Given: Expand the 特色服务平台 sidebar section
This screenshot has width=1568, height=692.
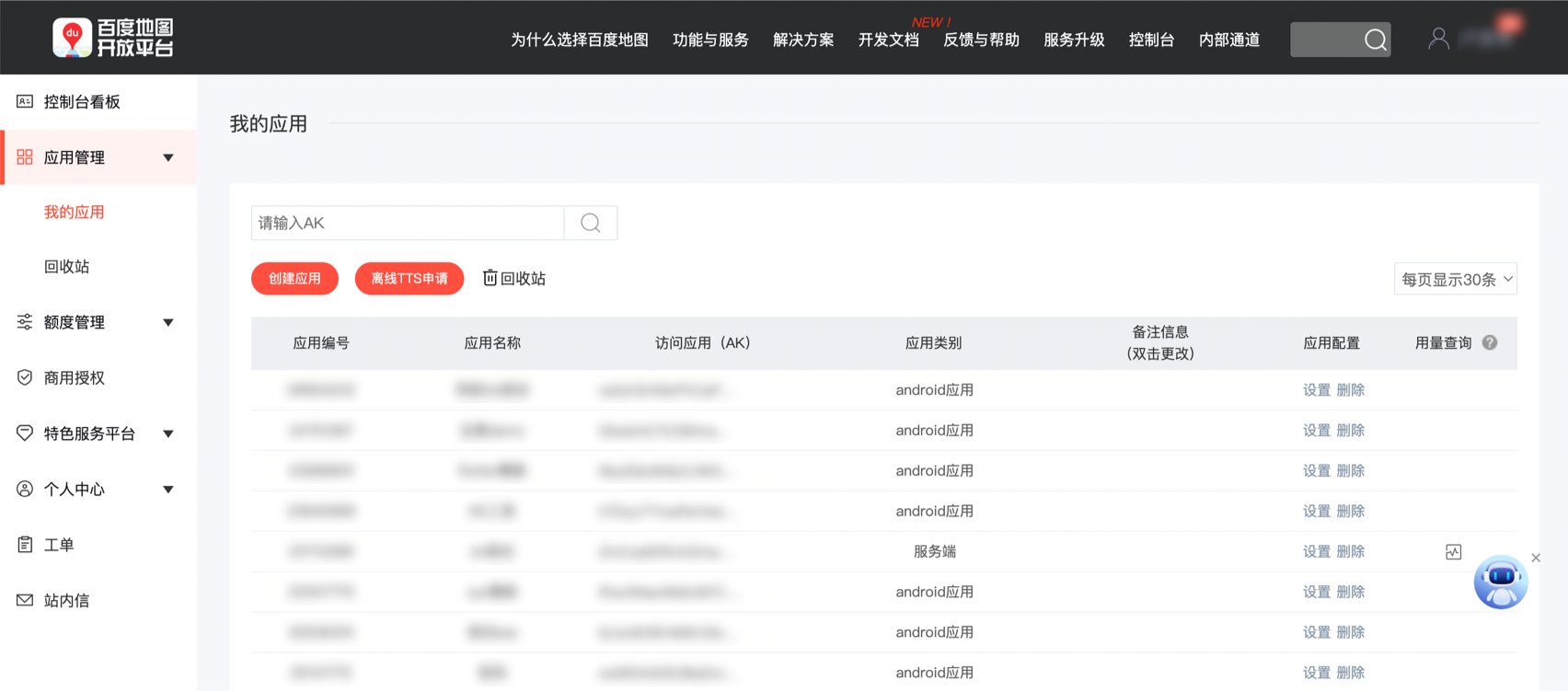Looking at the screenshot, I should click(168, 433).
